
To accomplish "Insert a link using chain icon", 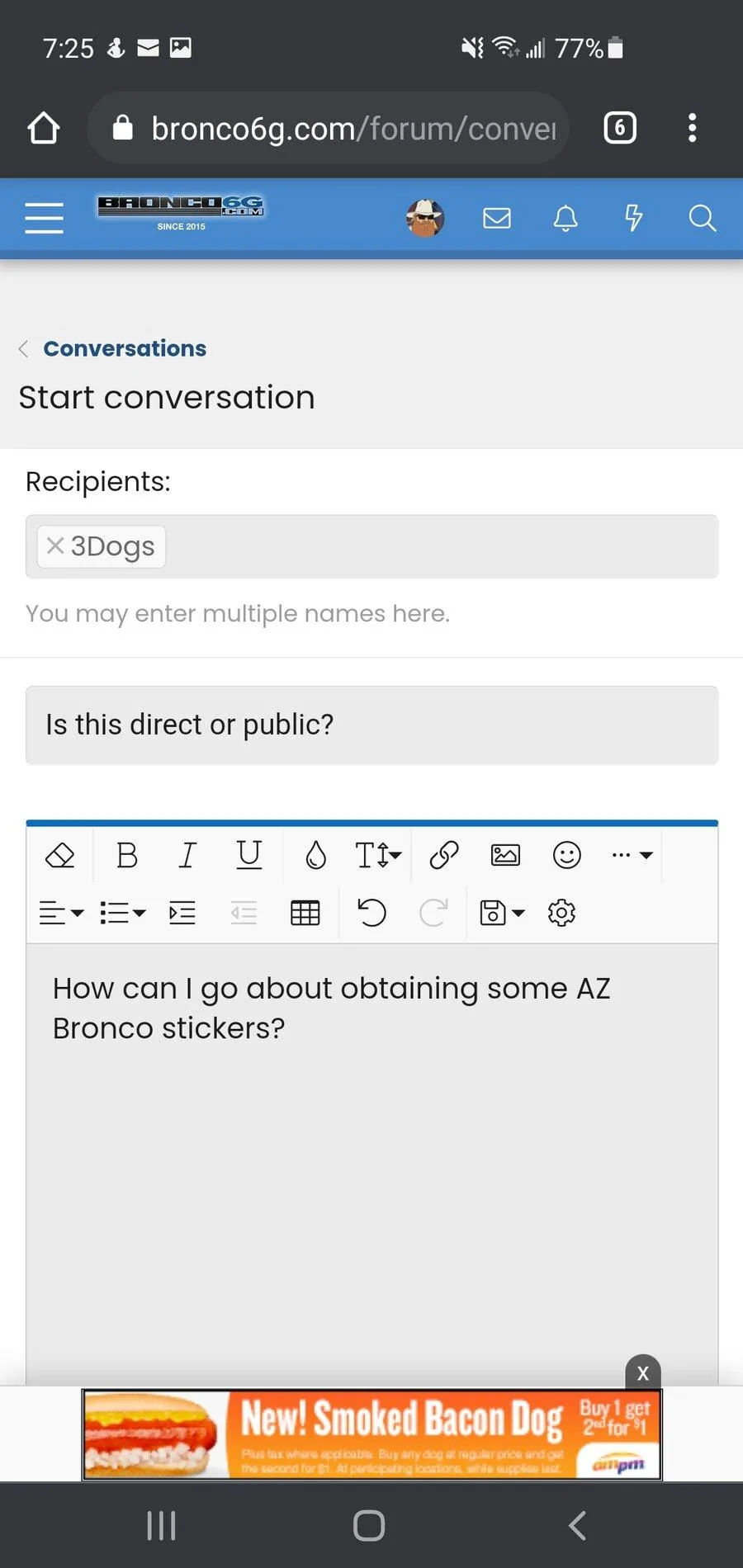I will 444,855.
